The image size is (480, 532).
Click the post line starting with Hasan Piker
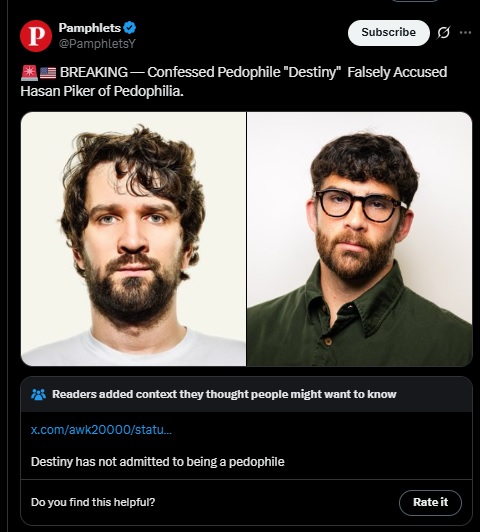click(x=102, y=91)
